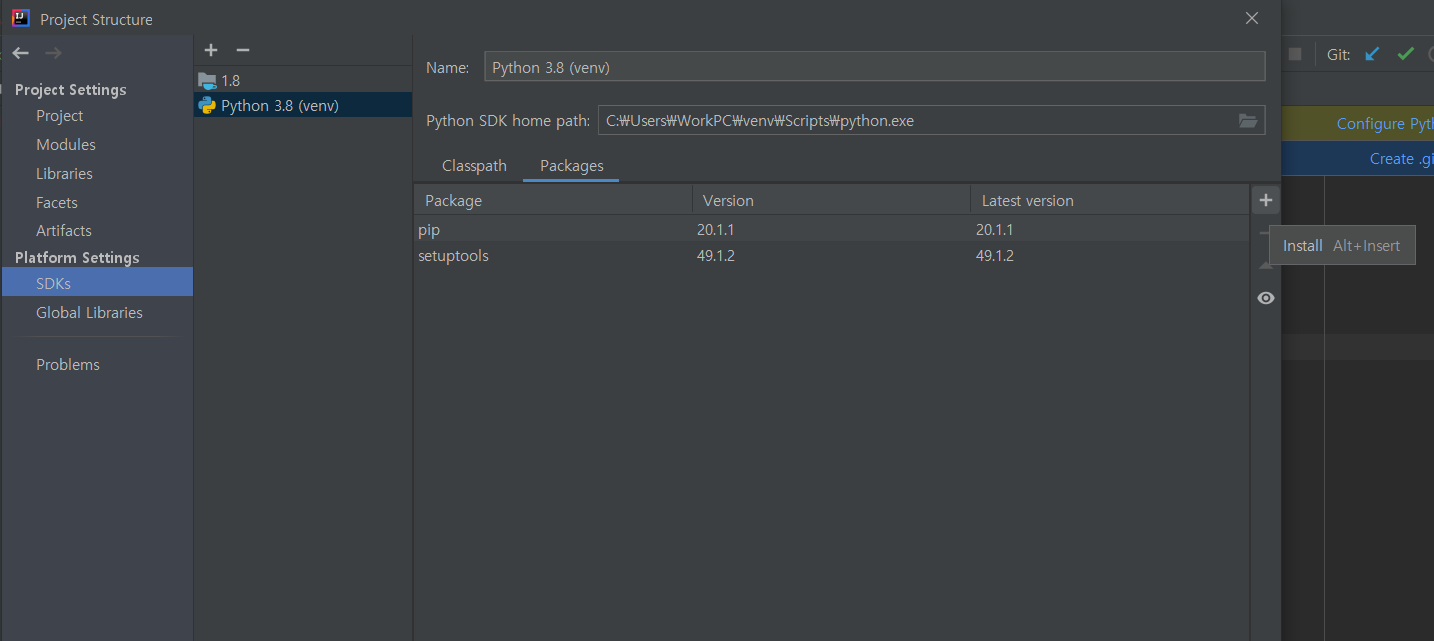
Task: Open Global Libraries page
Action: [x=89, y=313]
